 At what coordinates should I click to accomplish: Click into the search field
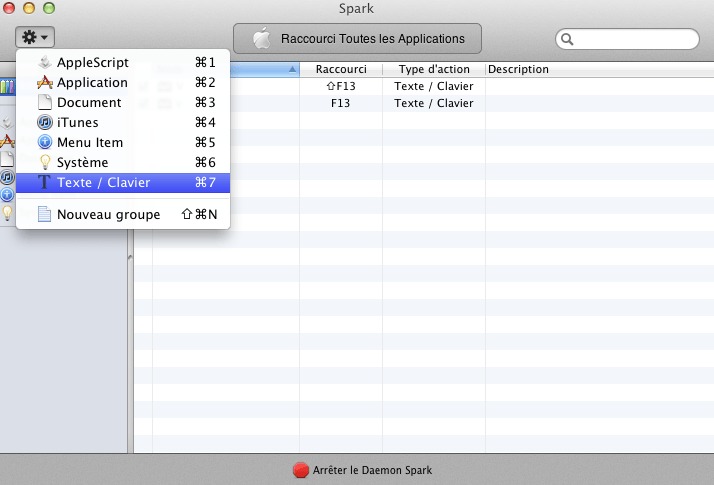[627, 39]
